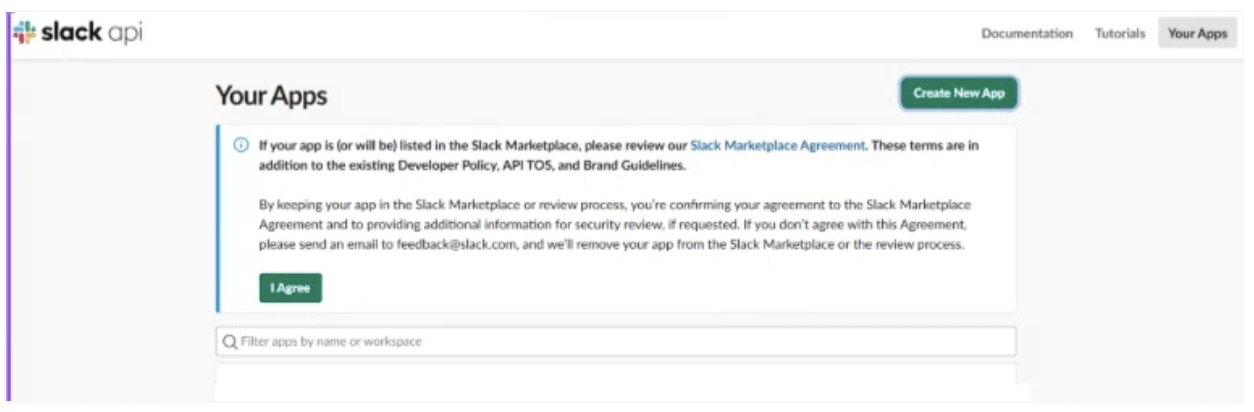Click the "slack api" wordmark
The height and width of the screenshot is (412, 1254).
[91, 32]
